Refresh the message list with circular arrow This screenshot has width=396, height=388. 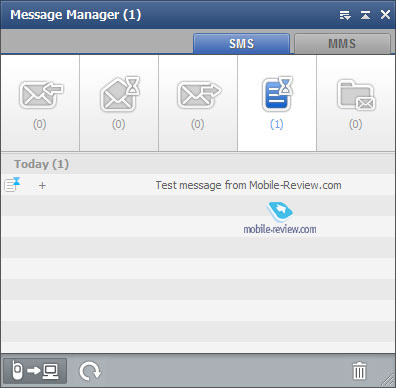90,371
